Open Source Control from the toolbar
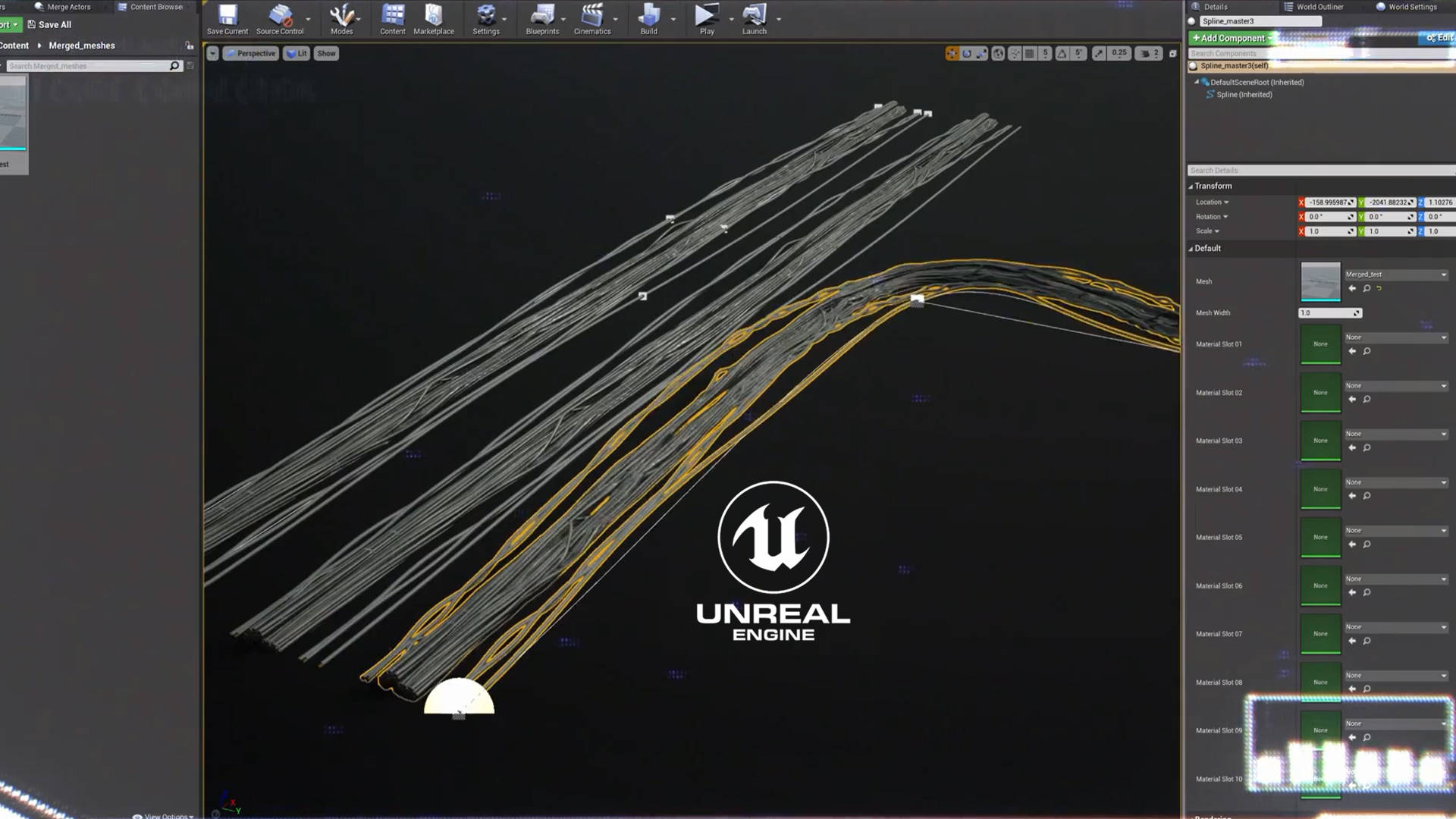Image resolution: width=1456 pixels, height=819 pixels. [280, 20]
